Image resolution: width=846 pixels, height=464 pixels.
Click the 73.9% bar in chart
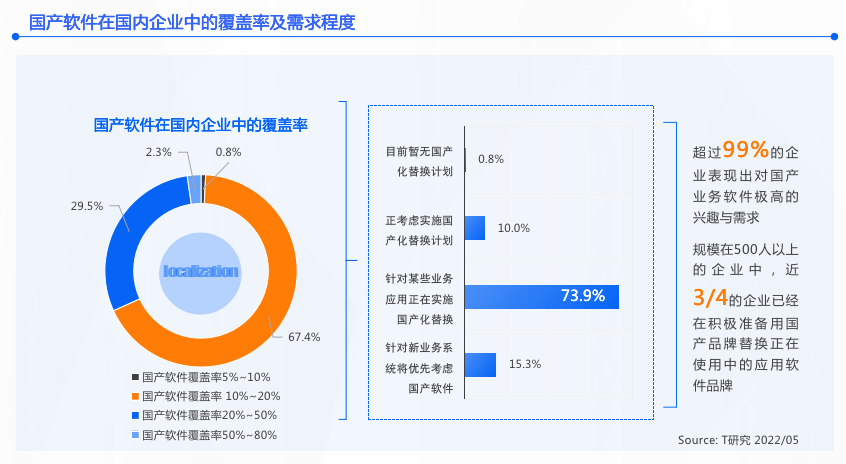(x=541, y=297)
